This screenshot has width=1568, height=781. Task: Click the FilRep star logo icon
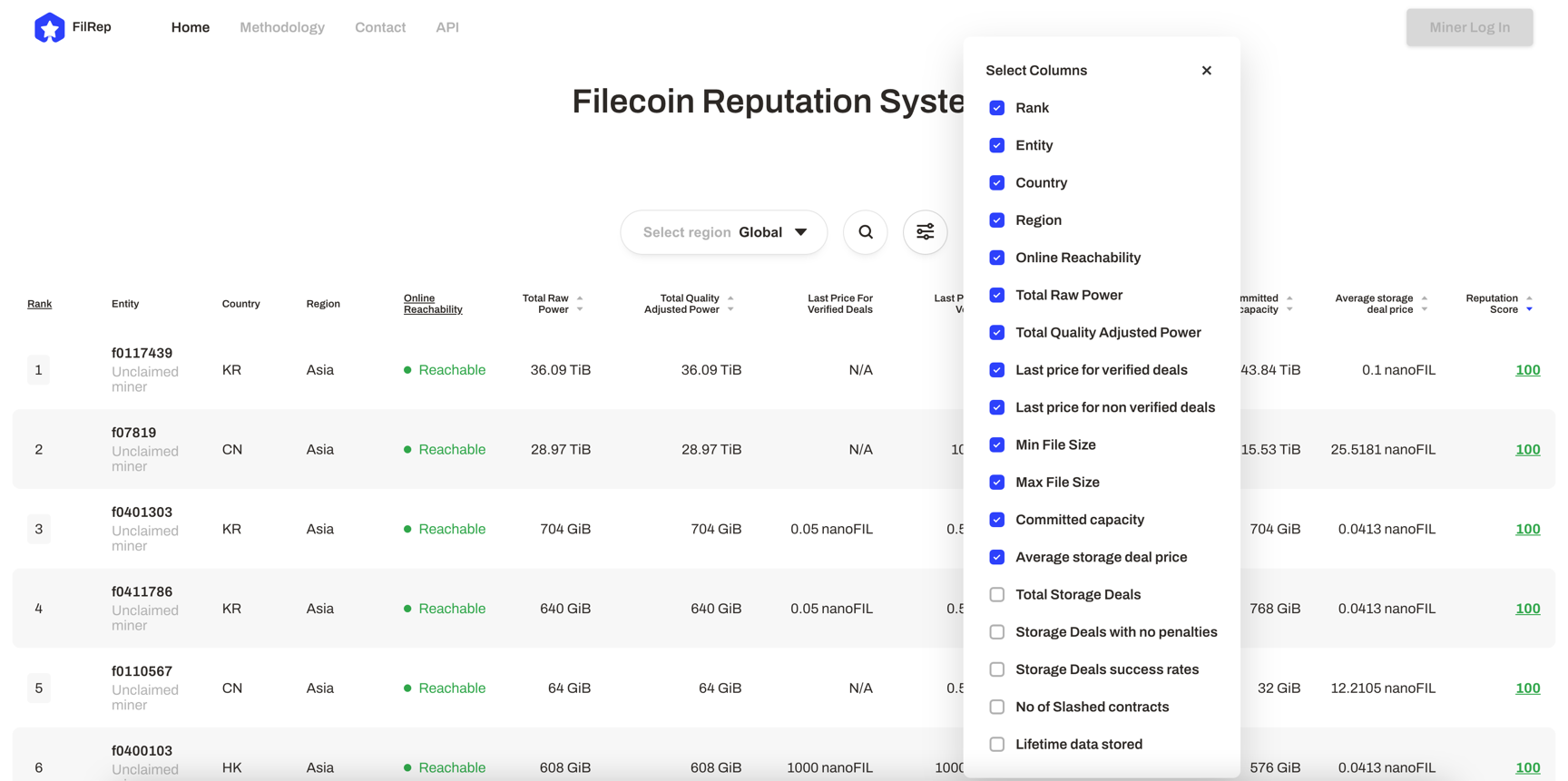(49, 28)
